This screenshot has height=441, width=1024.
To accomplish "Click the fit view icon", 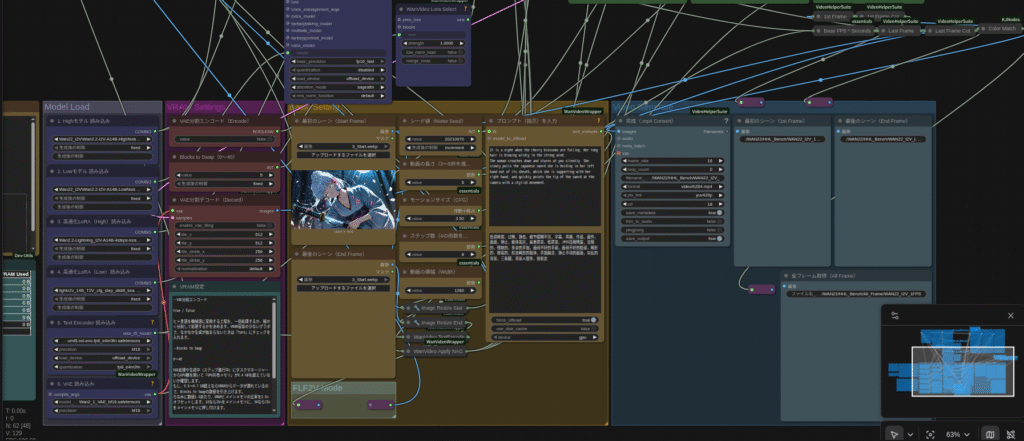I will coord(930,434).
